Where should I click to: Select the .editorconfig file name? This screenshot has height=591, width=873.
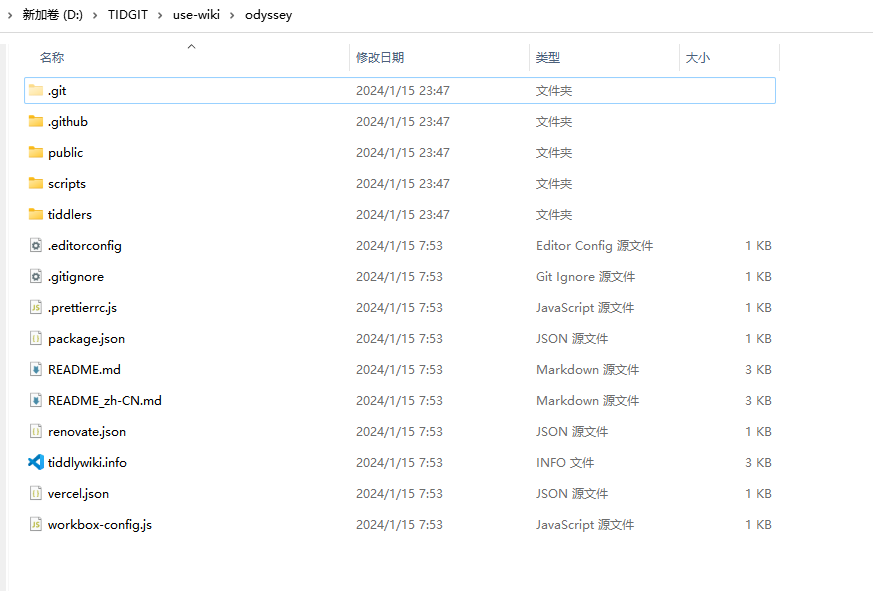[x=85, y=245]
